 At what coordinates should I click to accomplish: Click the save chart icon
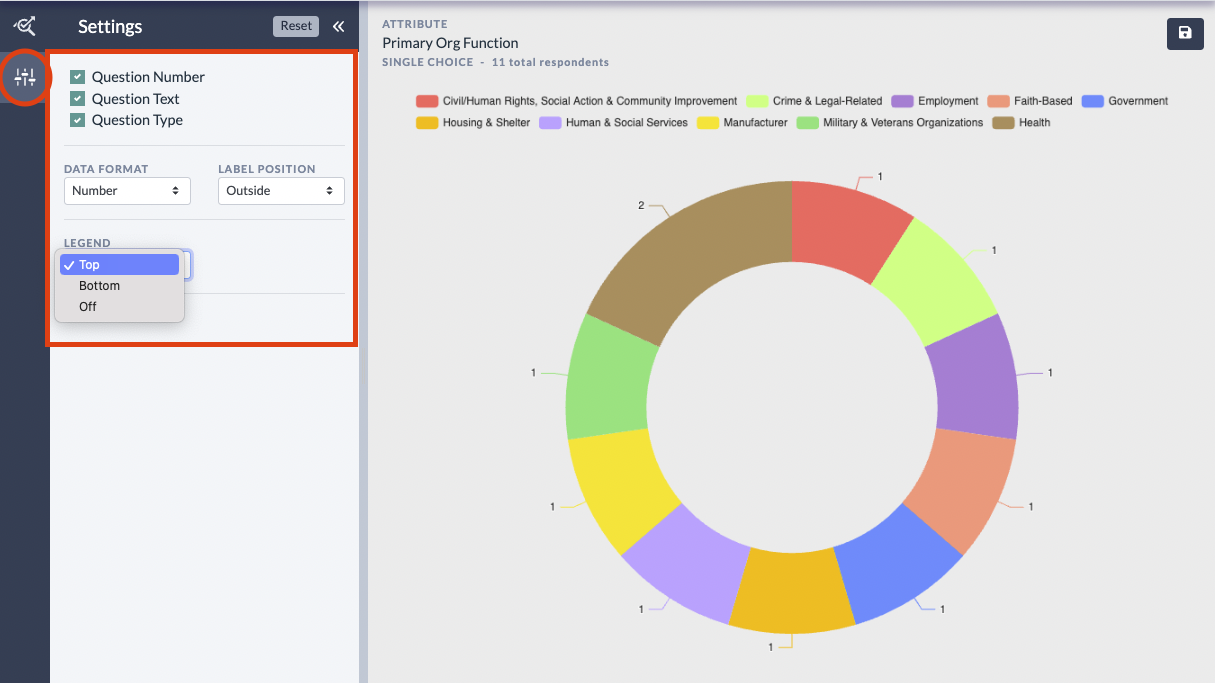click(x=1185, y=33)
